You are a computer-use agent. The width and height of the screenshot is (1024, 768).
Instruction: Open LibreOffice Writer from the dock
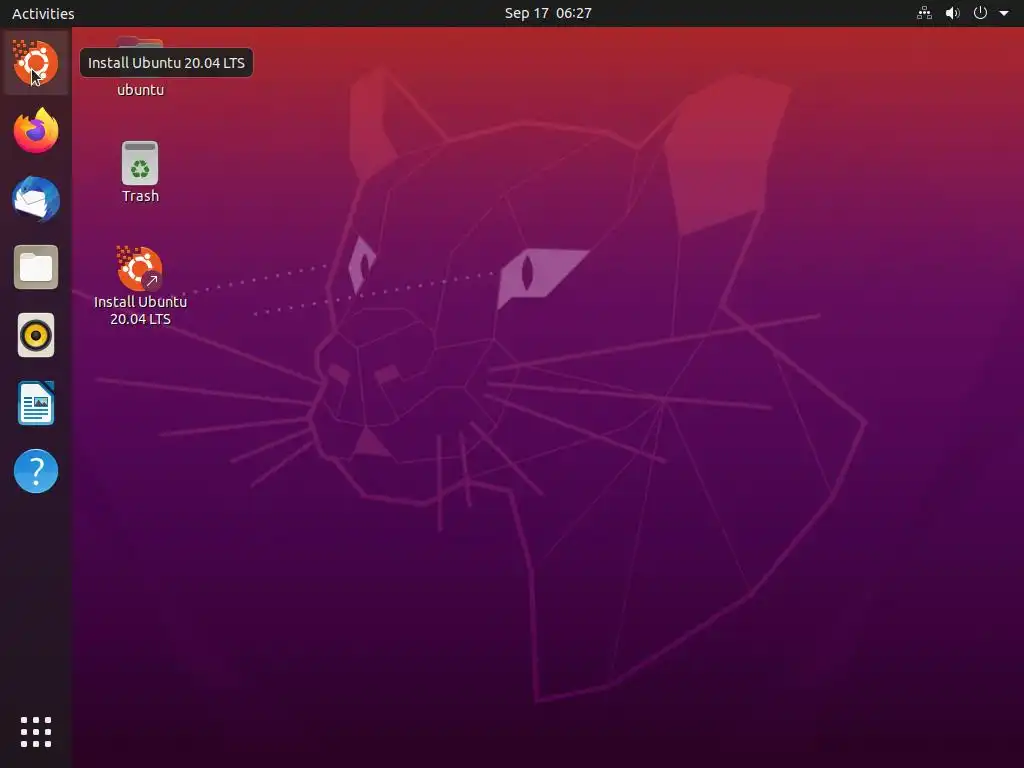(x=36, y=403)
